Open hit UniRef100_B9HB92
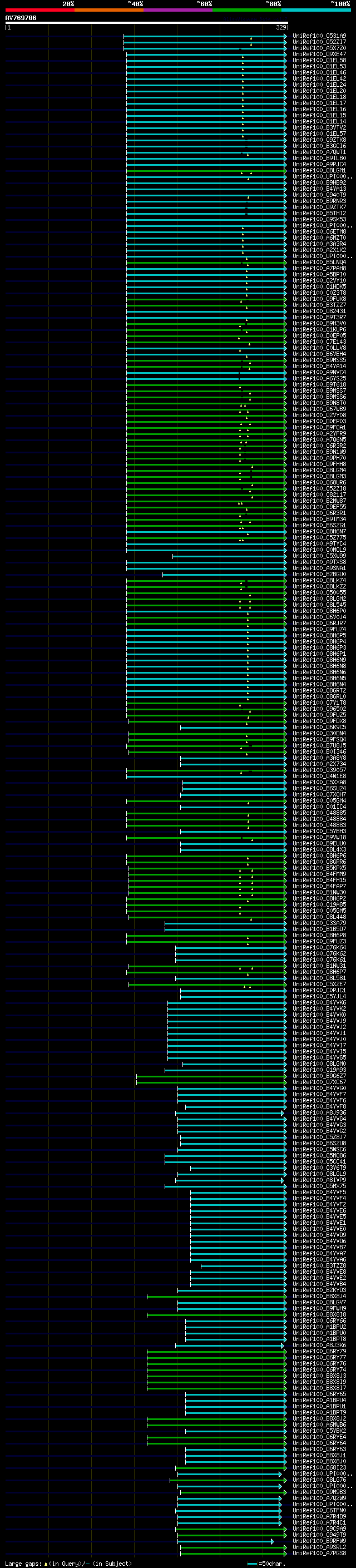The height and width of the screenshot is (1568, 356). [319, 182]
